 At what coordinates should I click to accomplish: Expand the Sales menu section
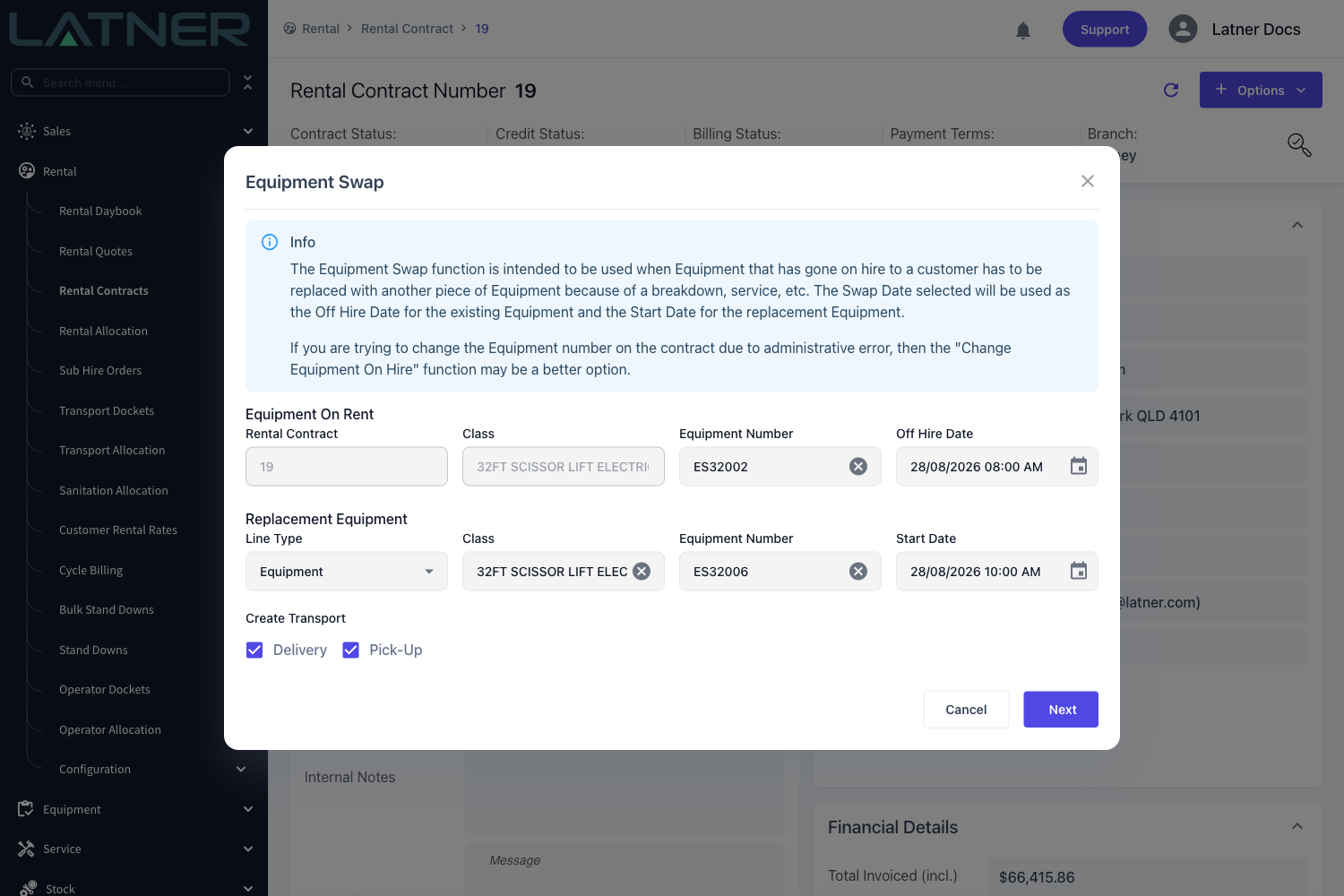tap(134, 131)
